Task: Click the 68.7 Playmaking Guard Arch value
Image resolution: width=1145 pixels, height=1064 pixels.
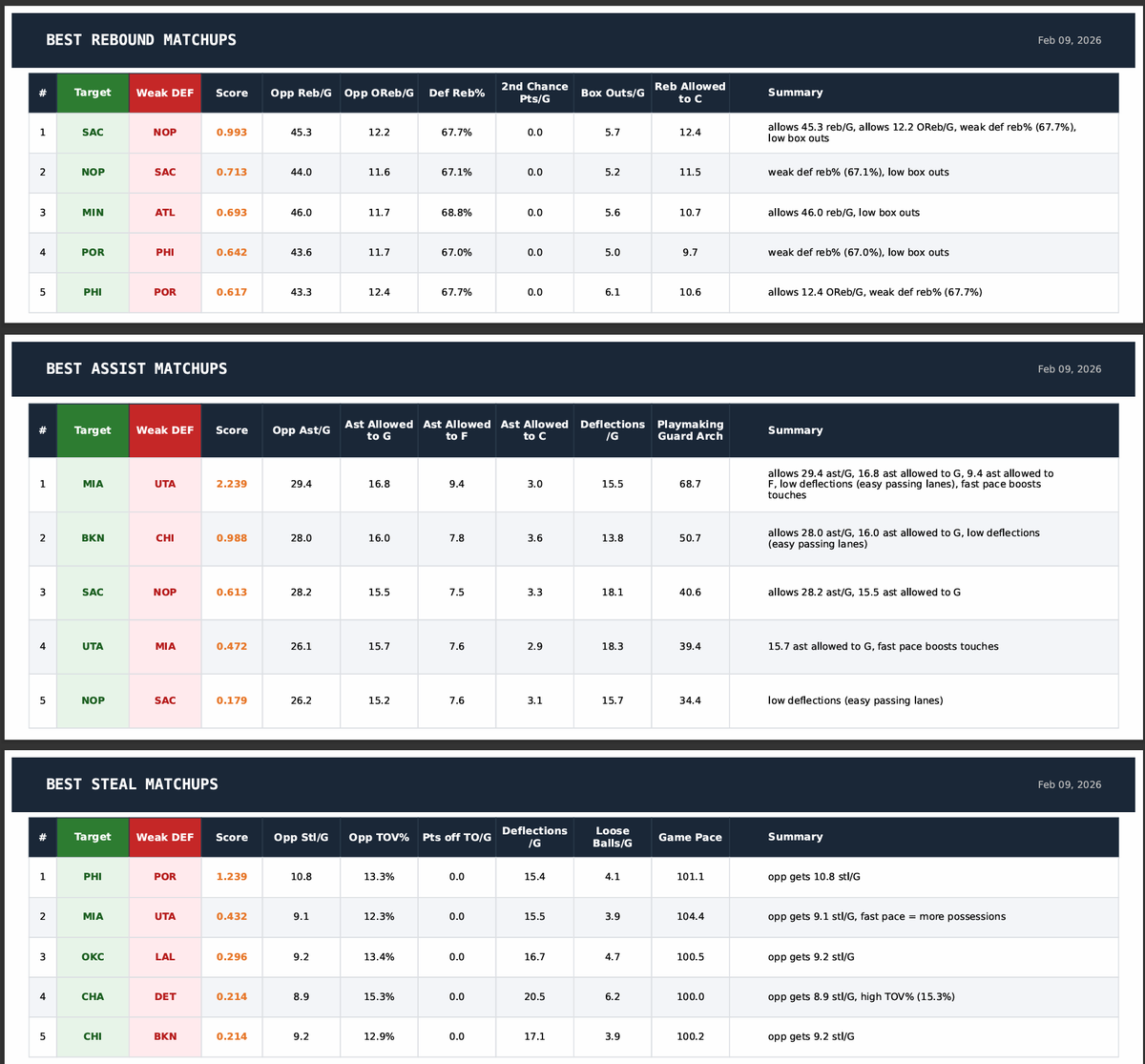Action: pyautogui.click(x=690, y=484)
